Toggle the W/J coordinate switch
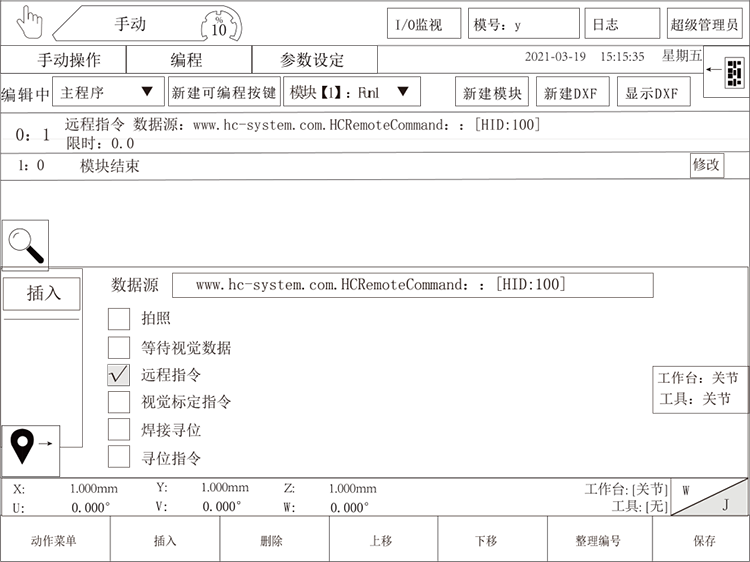This screenshot has width=750, height=562. 708,497
